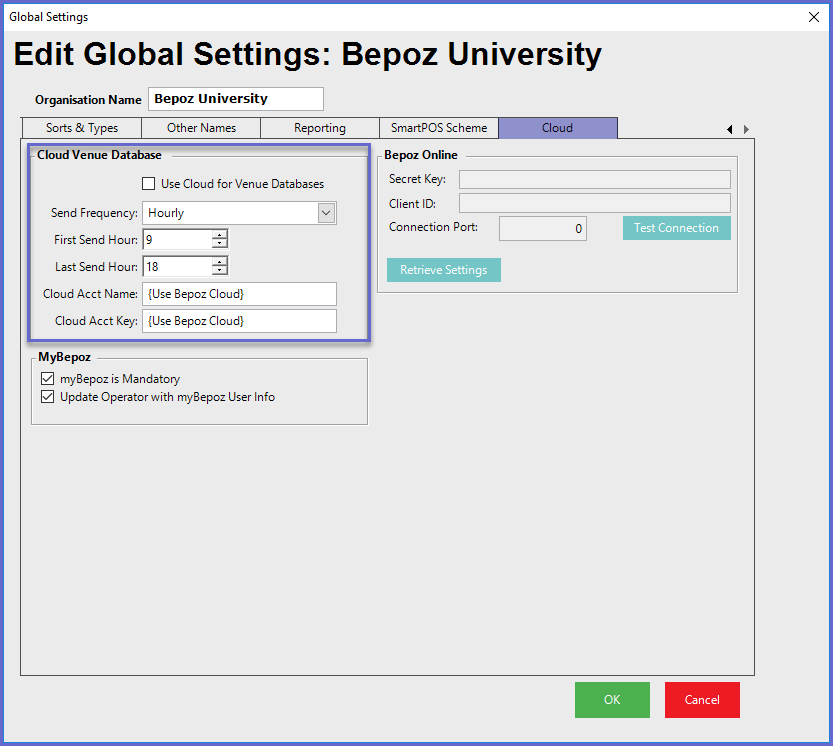Uncheck myBepoz is Mandatory
The width and height of the screenshot is (833, 746).
click(48, 378)
